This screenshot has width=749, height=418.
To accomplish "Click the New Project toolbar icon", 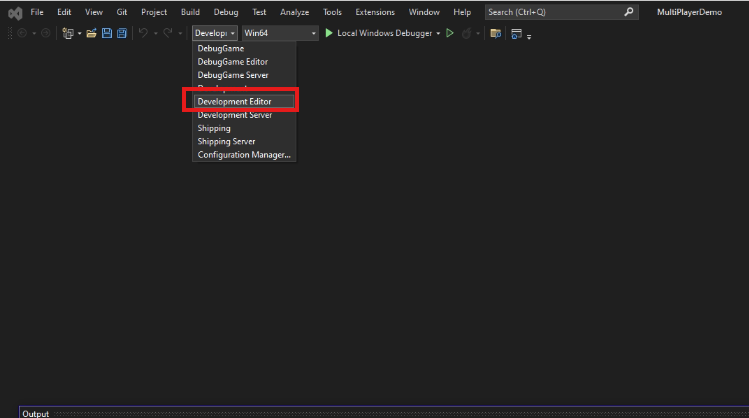I will [x=68, y=33].
